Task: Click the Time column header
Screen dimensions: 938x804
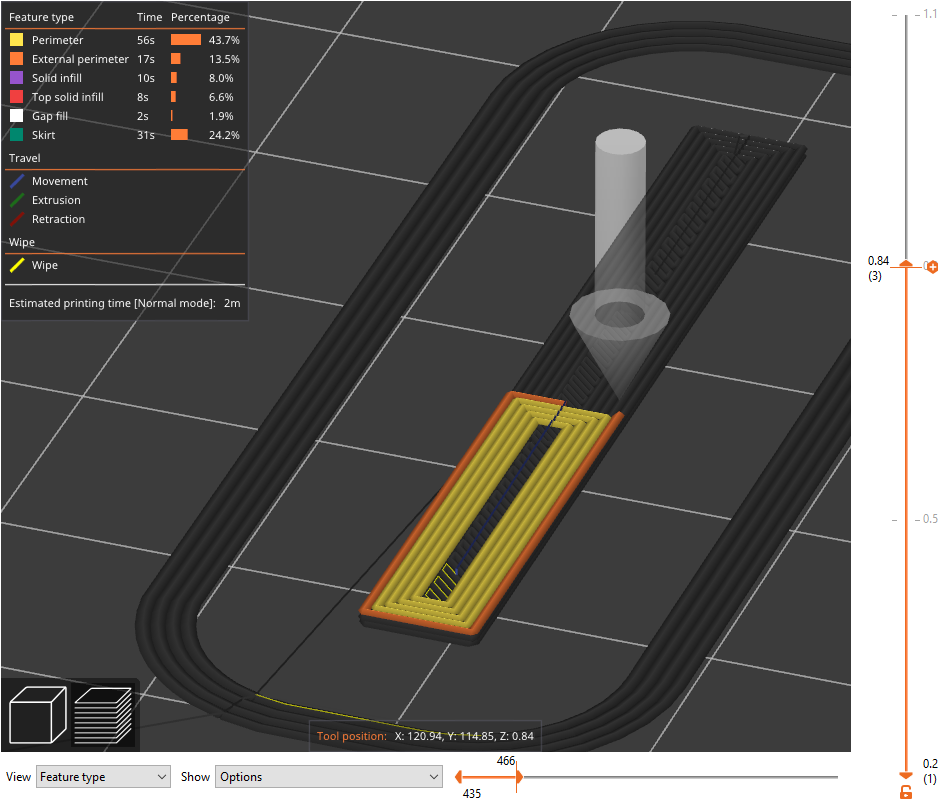Action: tap(149, 17)
